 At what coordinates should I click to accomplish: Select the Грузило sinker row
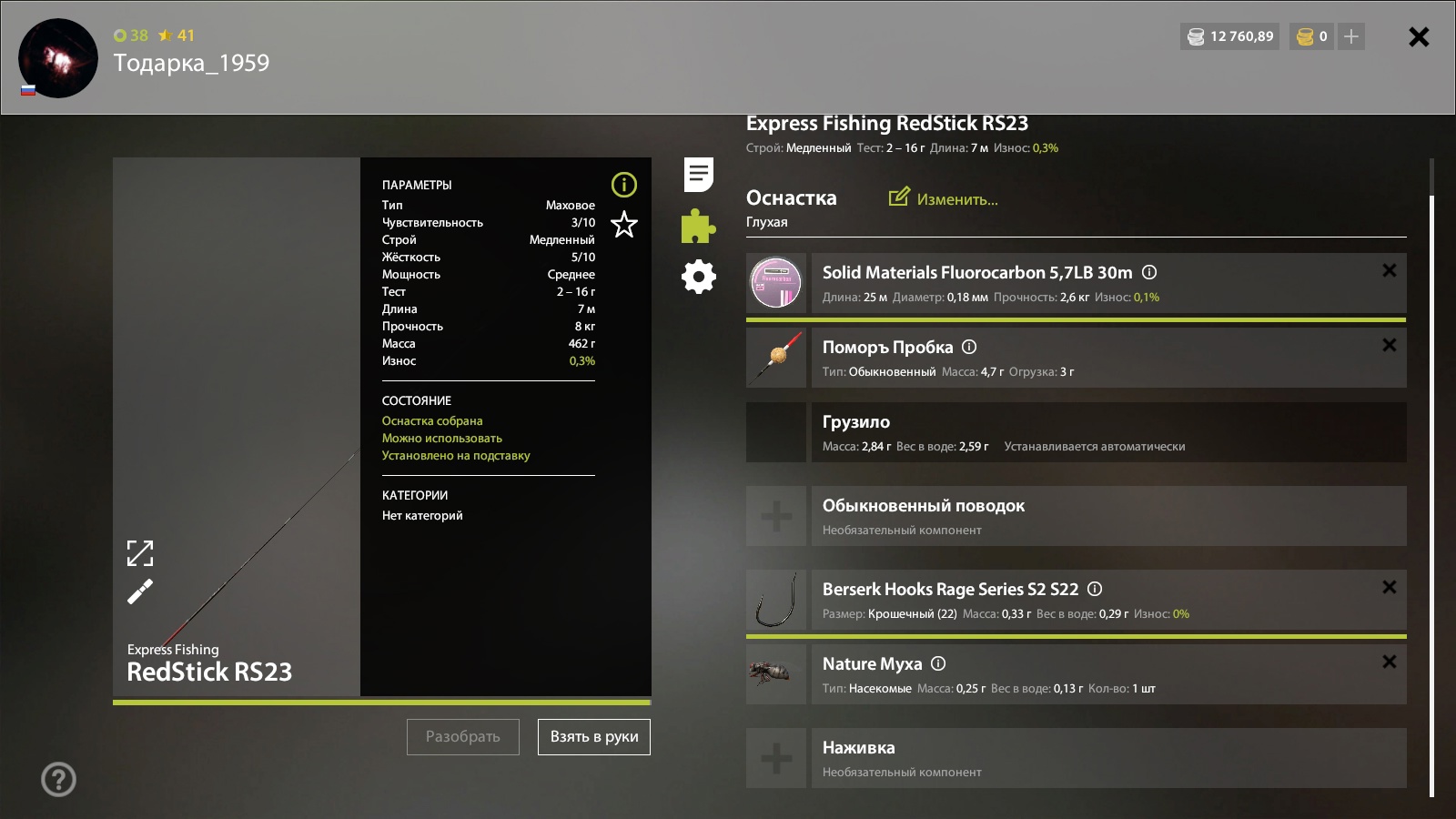[x=1077, y=432]
